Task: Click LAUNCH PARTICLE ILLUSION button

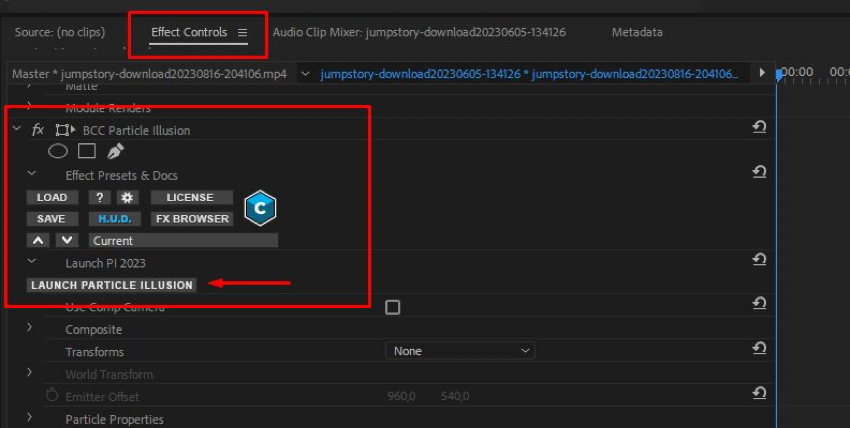Action: (112, 285)
